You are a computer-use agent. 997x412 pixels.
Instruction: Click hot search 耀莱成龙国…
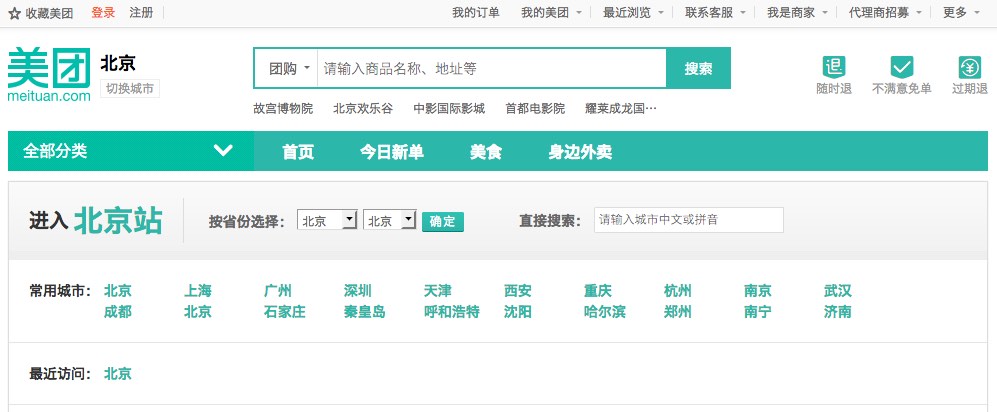click(x=621, y=109)
